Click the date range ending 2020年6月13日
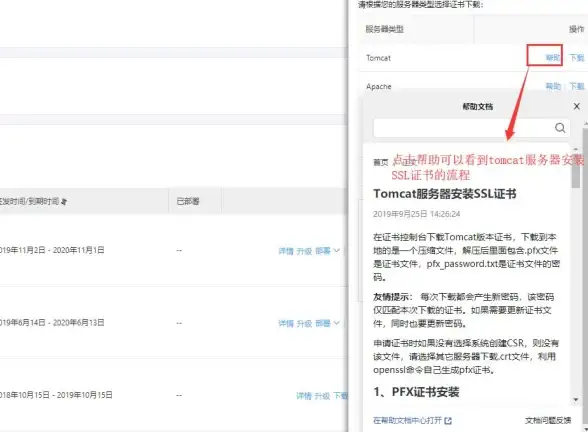The width and height of the screenshot is (588, 432). click(x=52, y=322)
